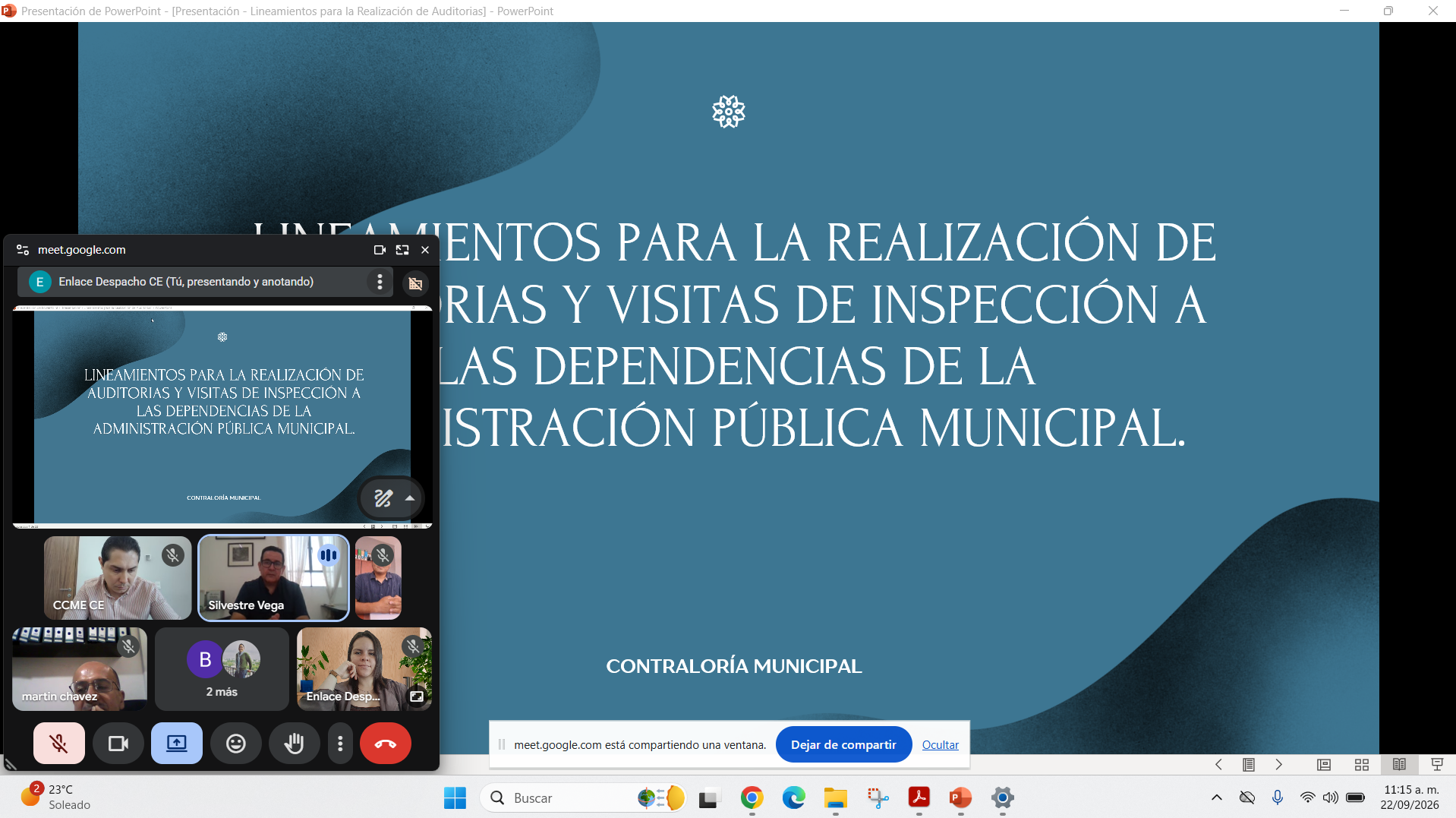Screen dimensions: 1456x818
Task: Open options for Enlace Despacho CE presenter
Action: tap(380, 282)
